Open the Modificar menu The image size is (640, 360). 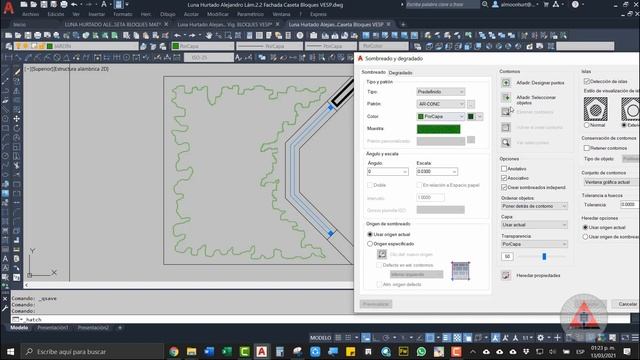click(218, 14)
